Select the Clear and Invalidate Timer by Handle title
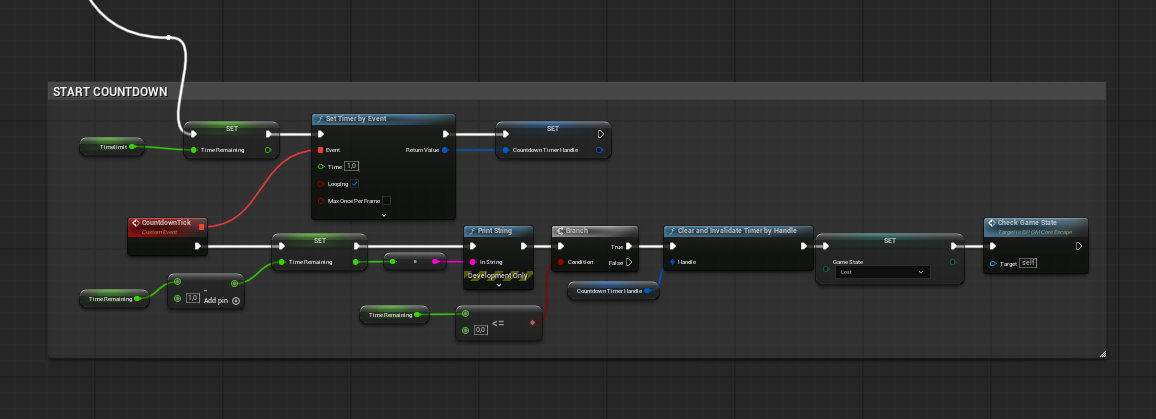Image resolution: width=1156 pixels, height=419 pixels. click(x=737, y=231)
